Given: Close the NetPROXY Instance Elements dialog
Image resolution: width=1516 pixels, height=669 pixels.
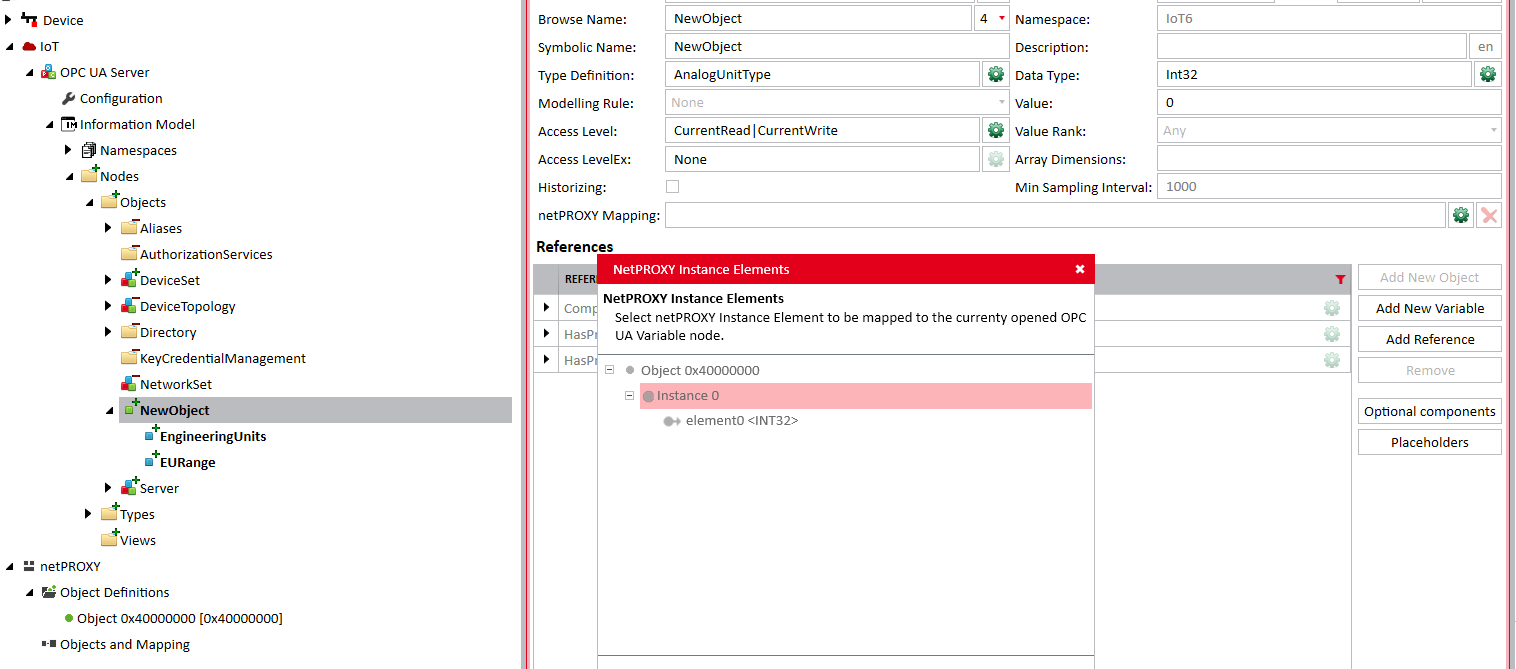Looking at the screenshot, I should click(1080, 269).
